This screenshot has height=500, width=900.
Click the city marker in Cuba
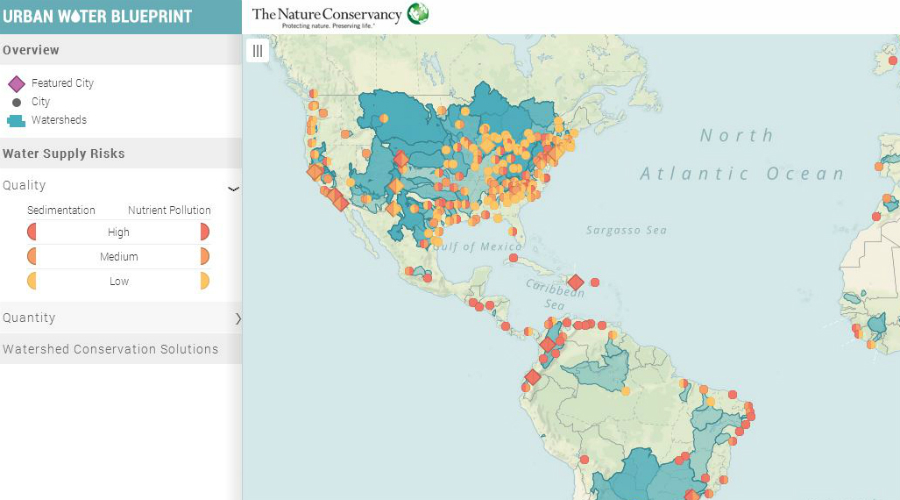point(513,258)
